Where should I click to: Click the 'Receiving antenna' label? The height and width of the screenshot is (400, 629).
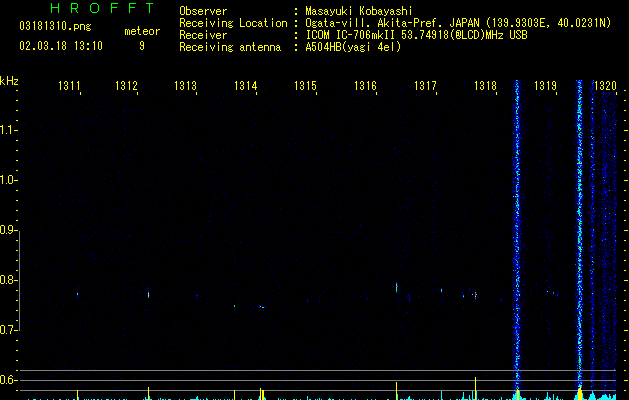click(x=230, y=47)
